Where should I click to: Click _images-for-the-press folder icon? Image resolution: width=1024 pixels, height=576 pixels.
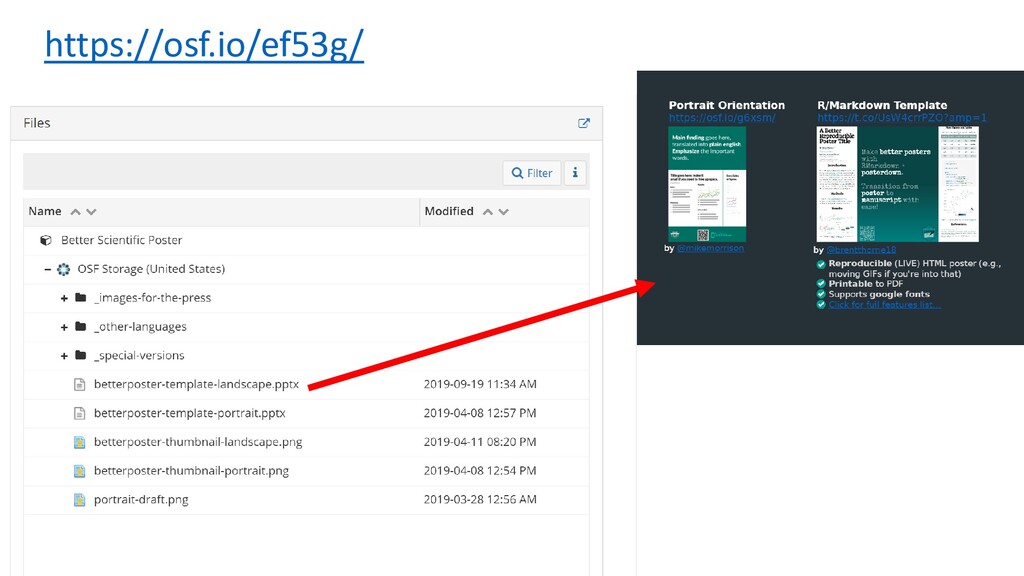pyautogui.click(x=80, y=298)
